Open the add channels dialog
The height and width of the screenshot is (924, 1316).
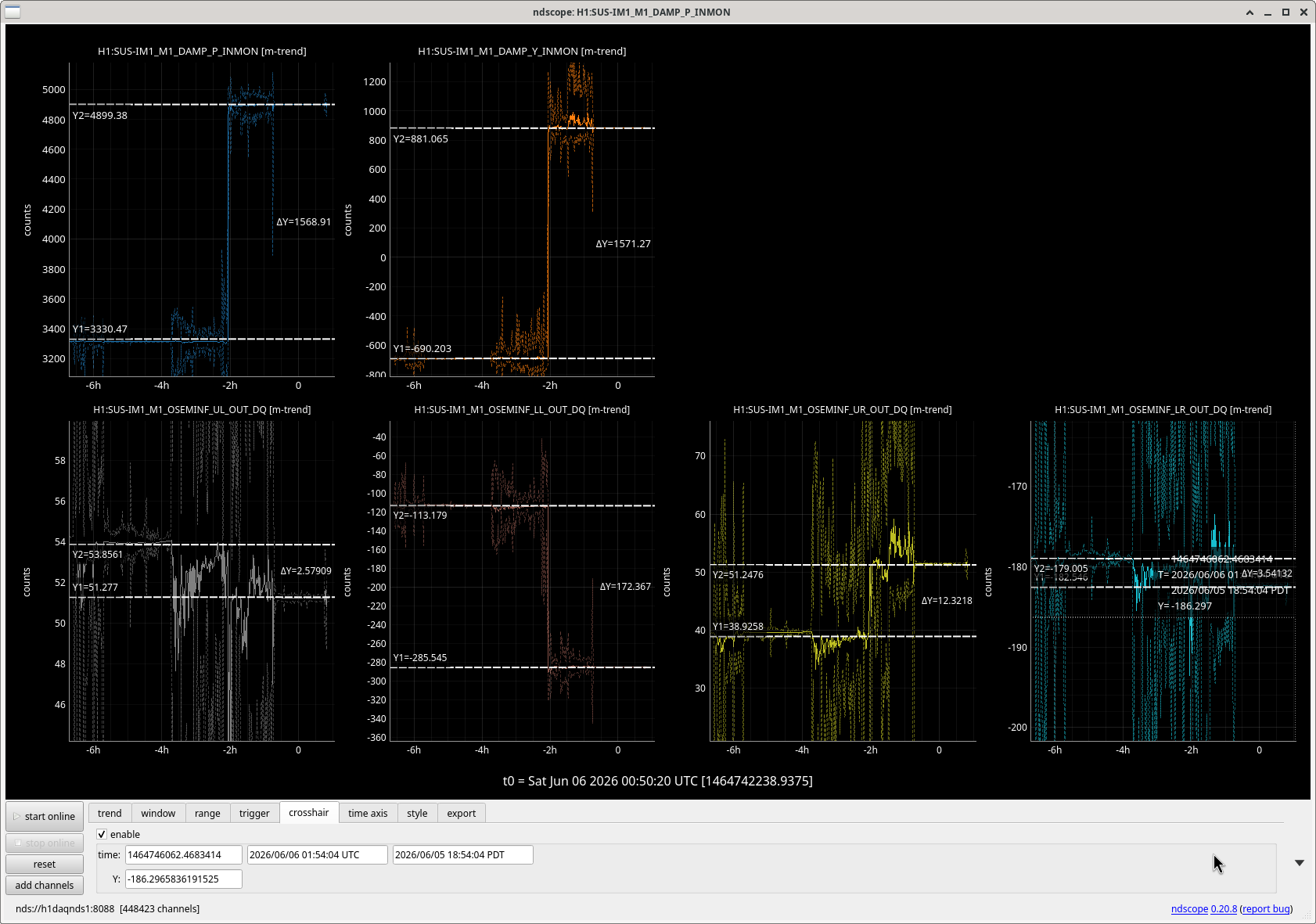45,885
